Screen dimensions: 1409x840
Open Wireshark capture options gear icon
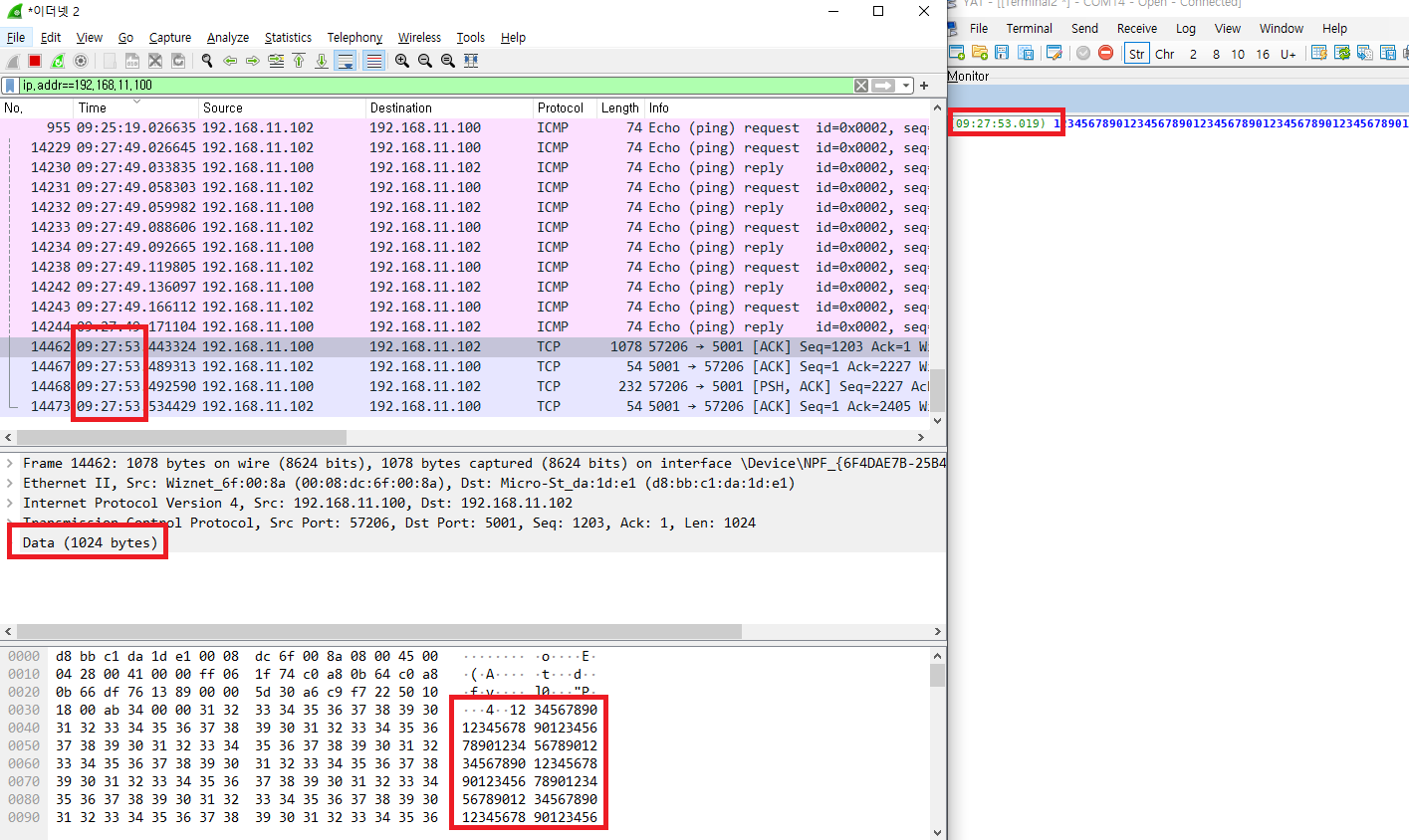point(81,61)
